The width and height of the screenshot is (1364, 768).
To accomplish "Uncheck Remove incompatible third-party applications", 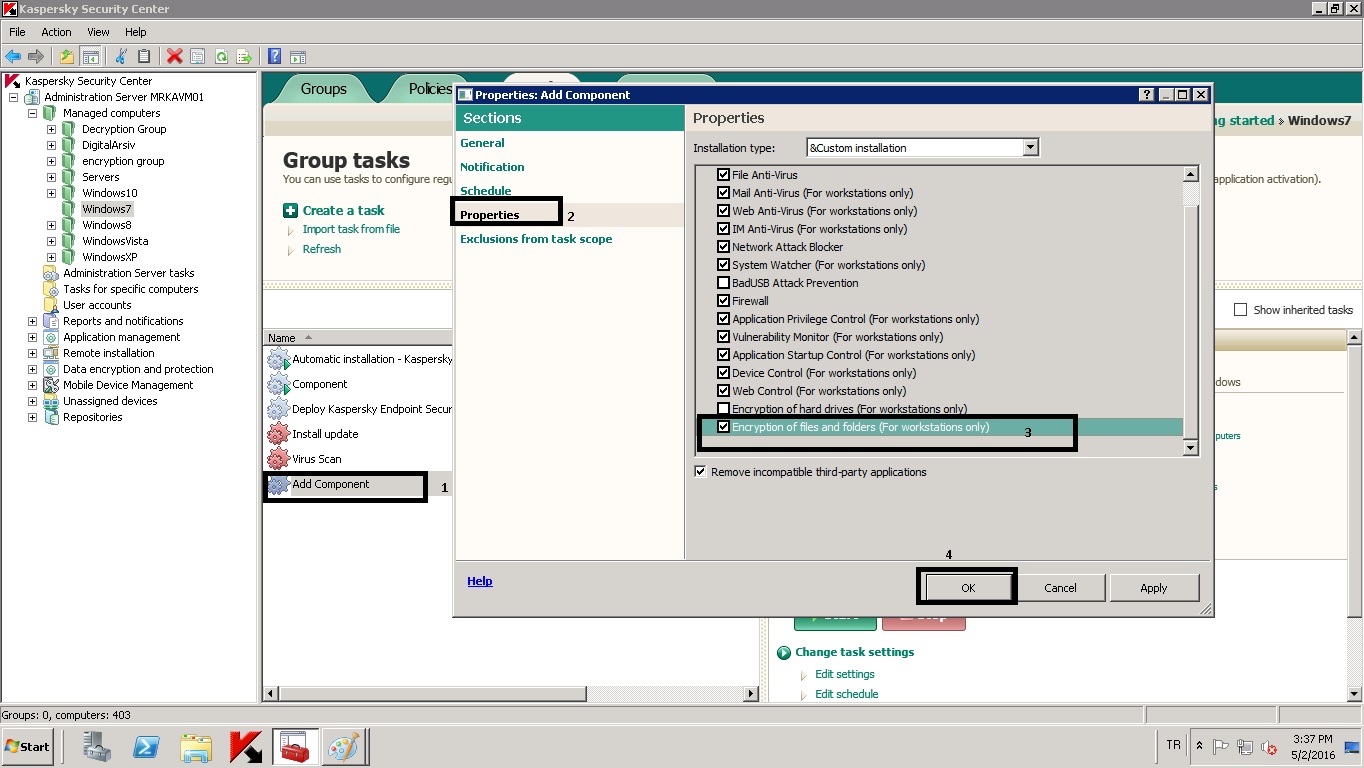I will coord(700,472).
